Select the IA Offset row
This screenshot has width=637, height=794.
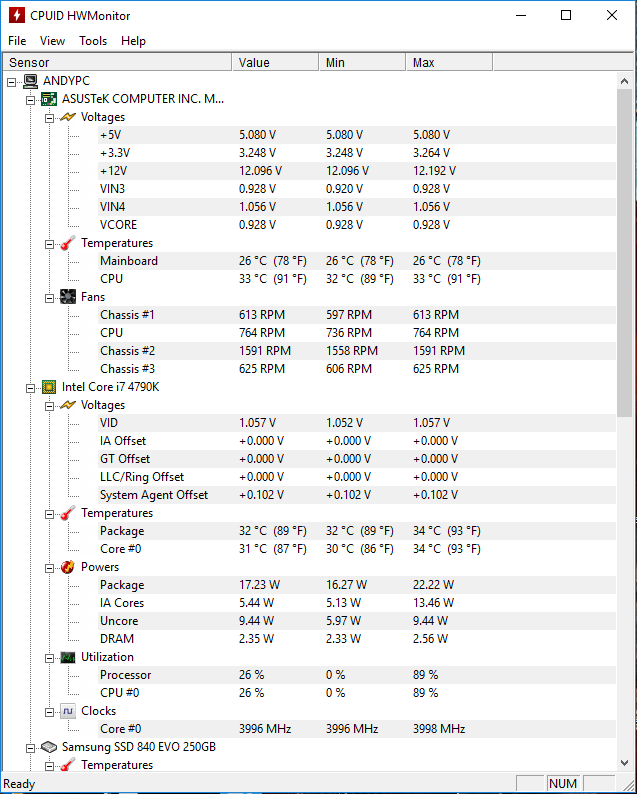357,441
